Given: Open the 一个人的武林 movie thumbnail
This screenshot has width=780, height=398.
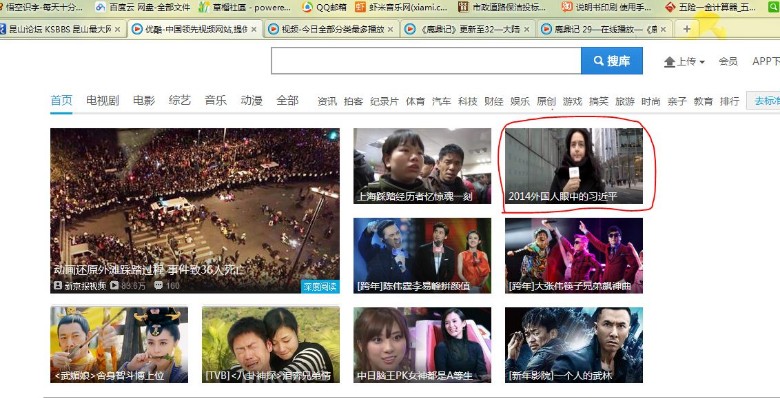Looking at the screenshot, I should [x=574, y=345].
